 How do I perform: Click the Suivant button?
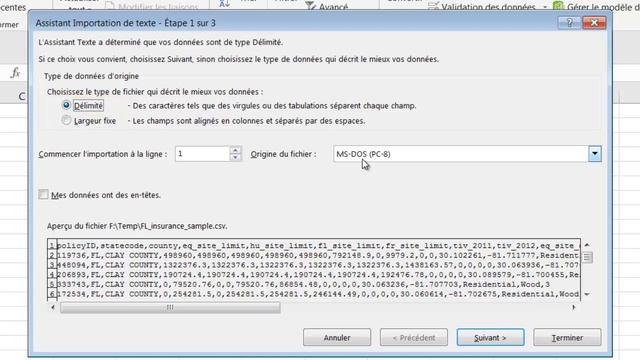pyautogui.click(x=490, y=338)
